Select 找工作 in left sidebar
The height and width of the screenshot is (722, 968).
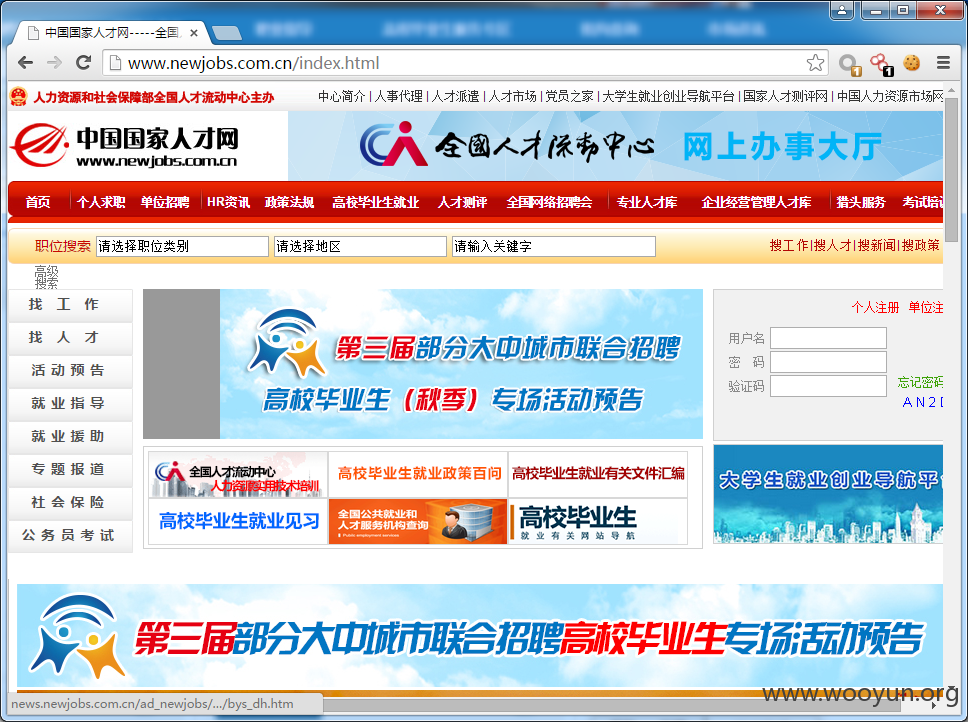[x=70, y=305]
